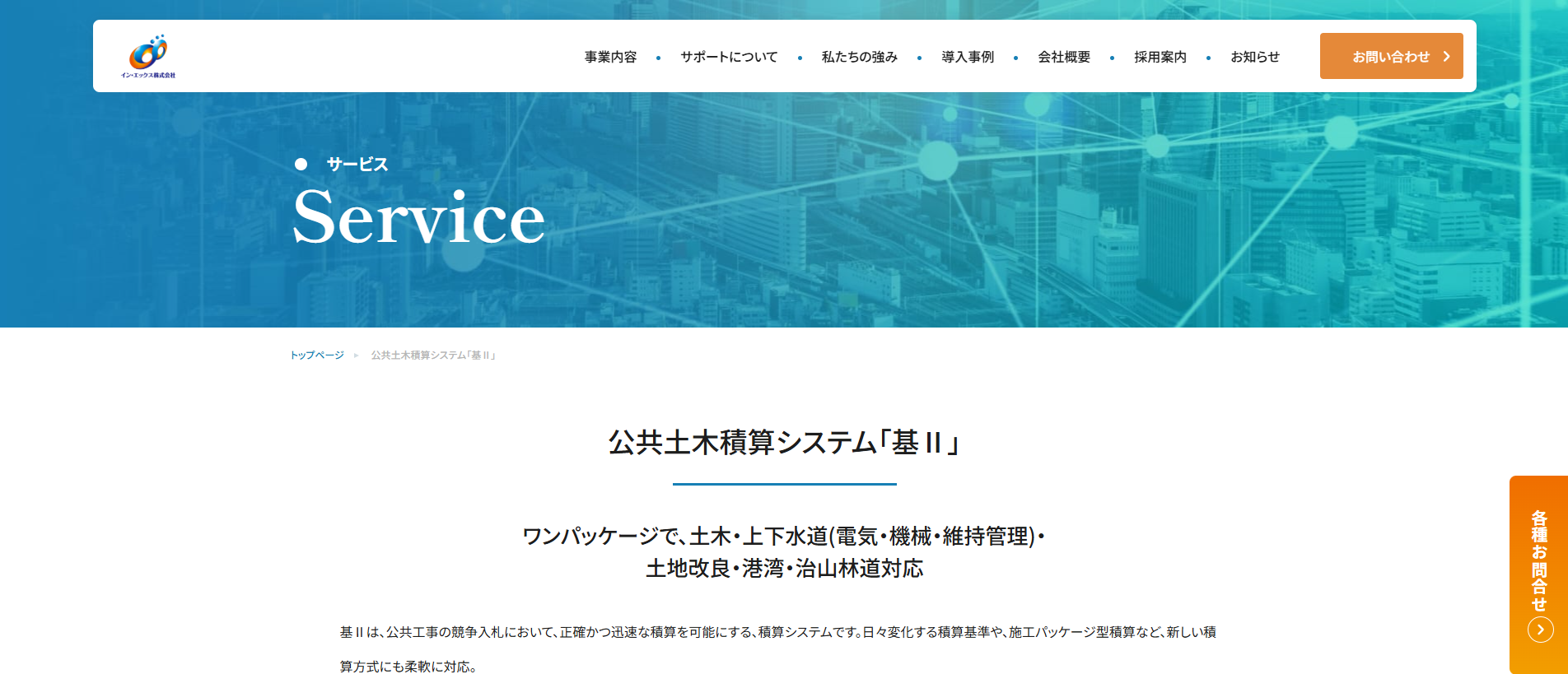Click the chevron arrow in お問い合わせ button
Viewport: 1568px width, 674px height.
coord(1446,57)
